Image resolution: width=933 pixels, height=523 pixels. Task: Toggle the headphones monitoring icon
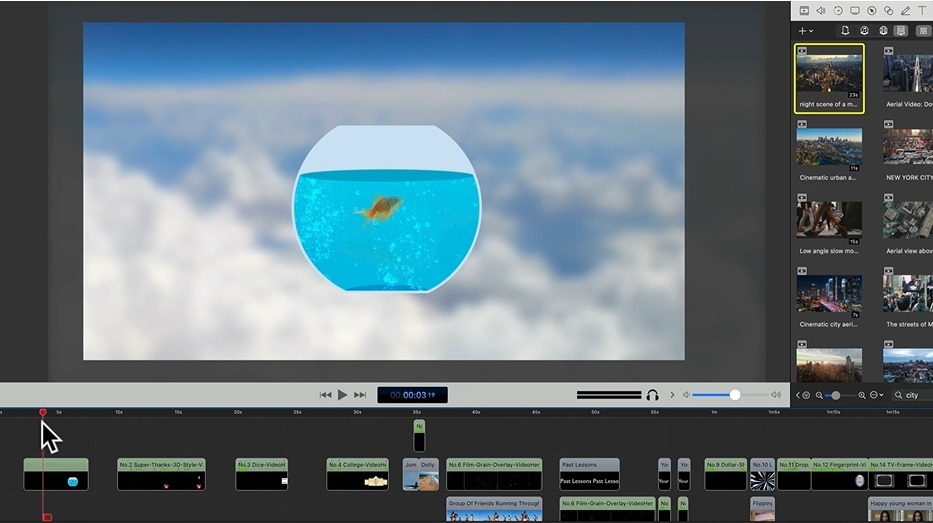click(x=653, y=395)
